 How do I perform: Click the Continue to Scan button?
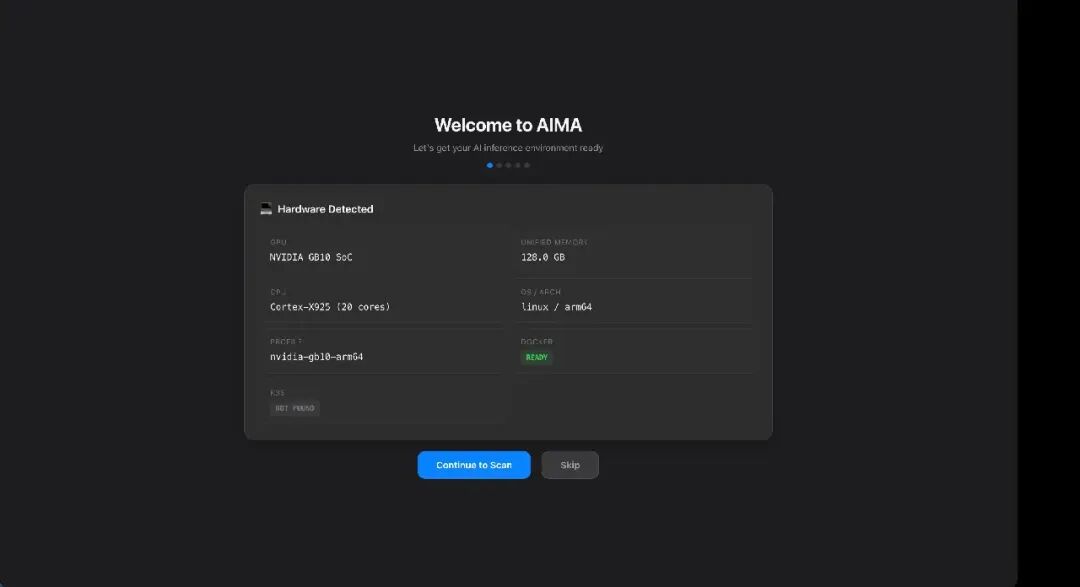474,465
